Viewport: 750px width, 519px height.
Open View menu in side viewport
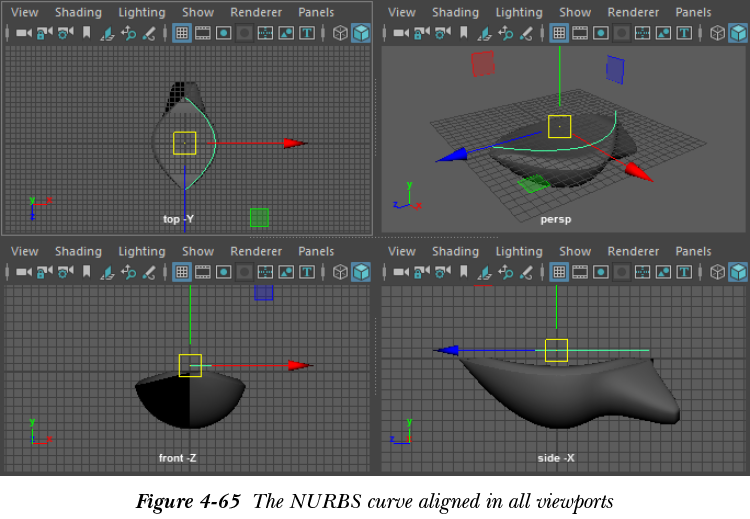coord(401,252)
